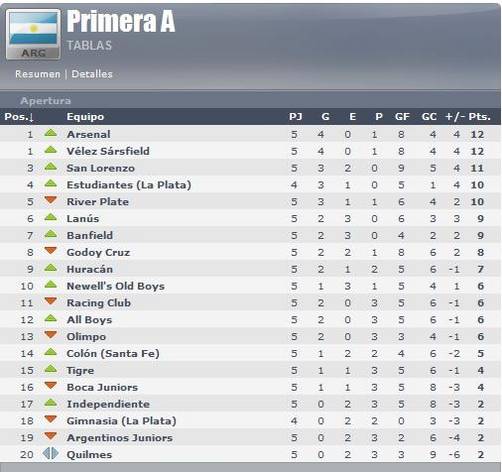Click red down arrow next to Olimpo

51,335
